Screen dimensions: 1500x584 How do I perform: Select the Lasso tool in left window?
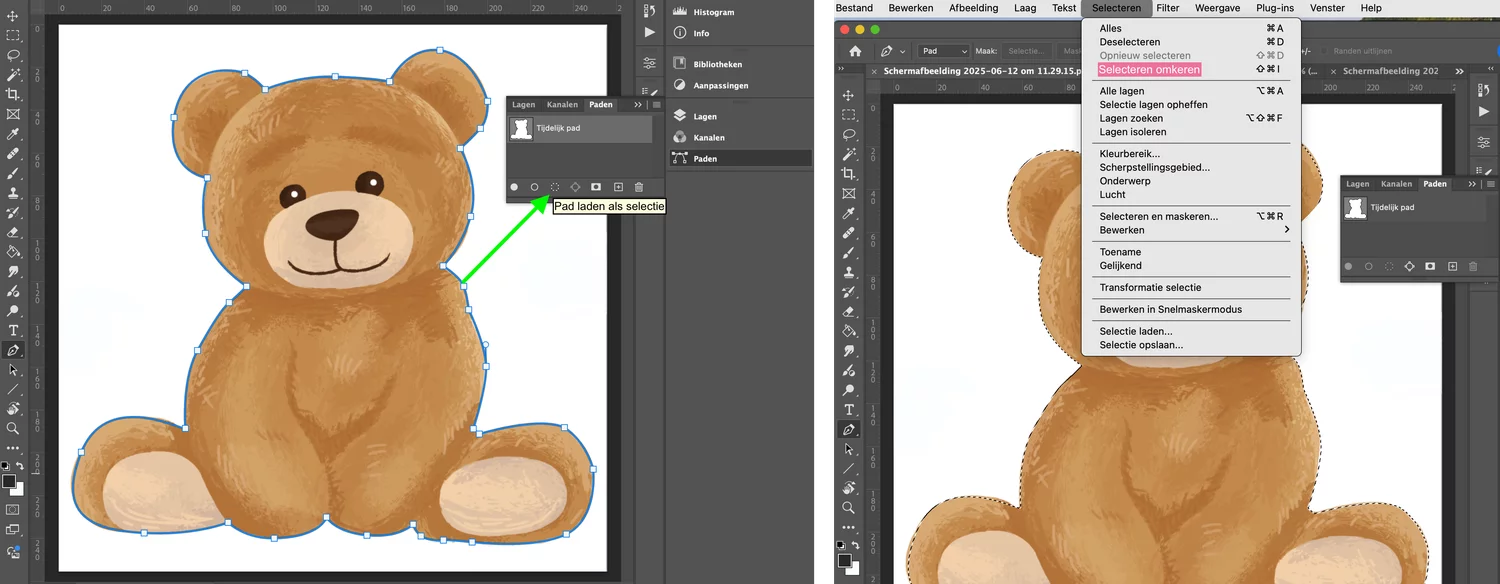pos(13,55)
